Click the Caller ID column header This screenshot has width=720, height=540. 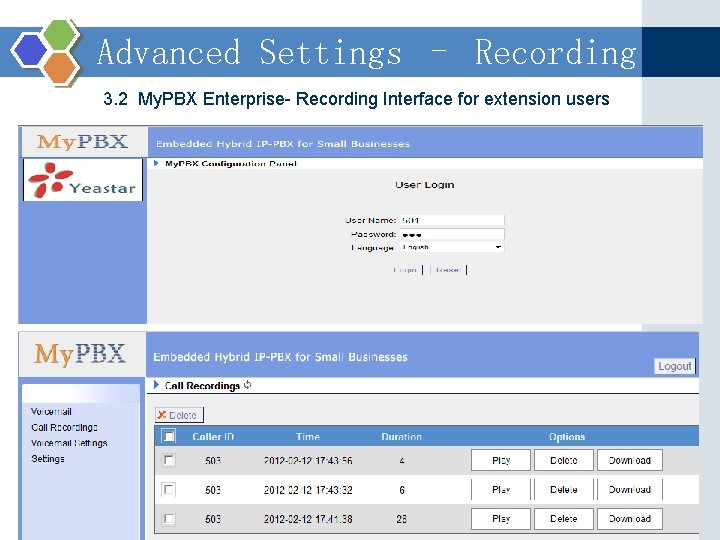[x=213, y=437]
